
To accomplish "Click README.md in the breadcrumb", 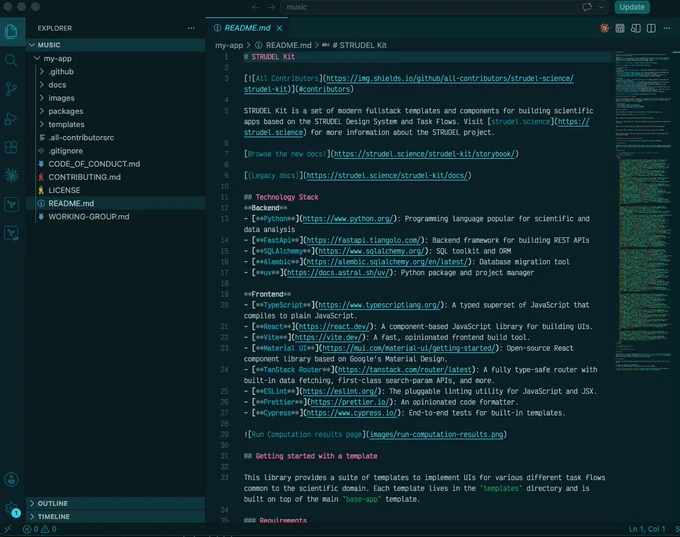I will click(288, 45).
